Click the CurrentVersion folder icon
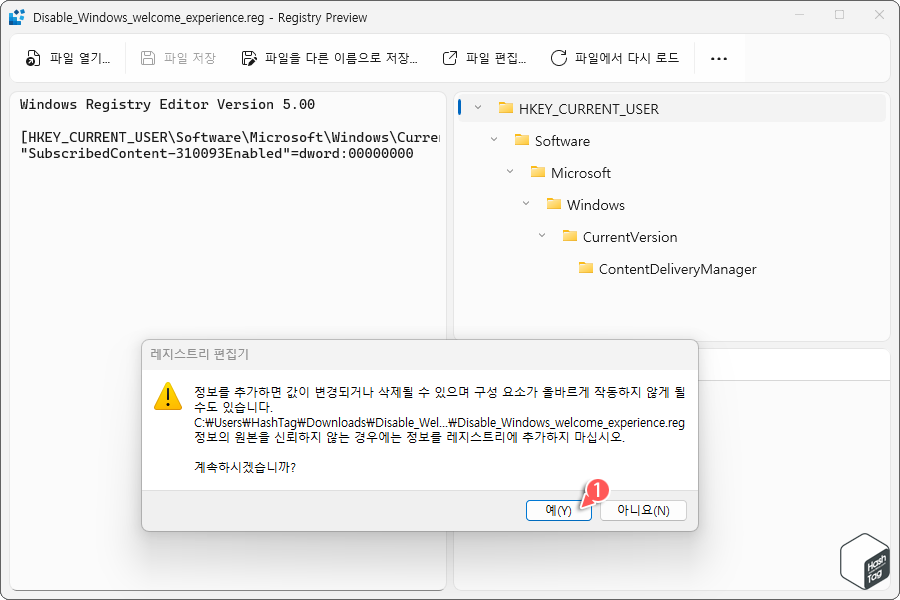 tap(570, 237)
